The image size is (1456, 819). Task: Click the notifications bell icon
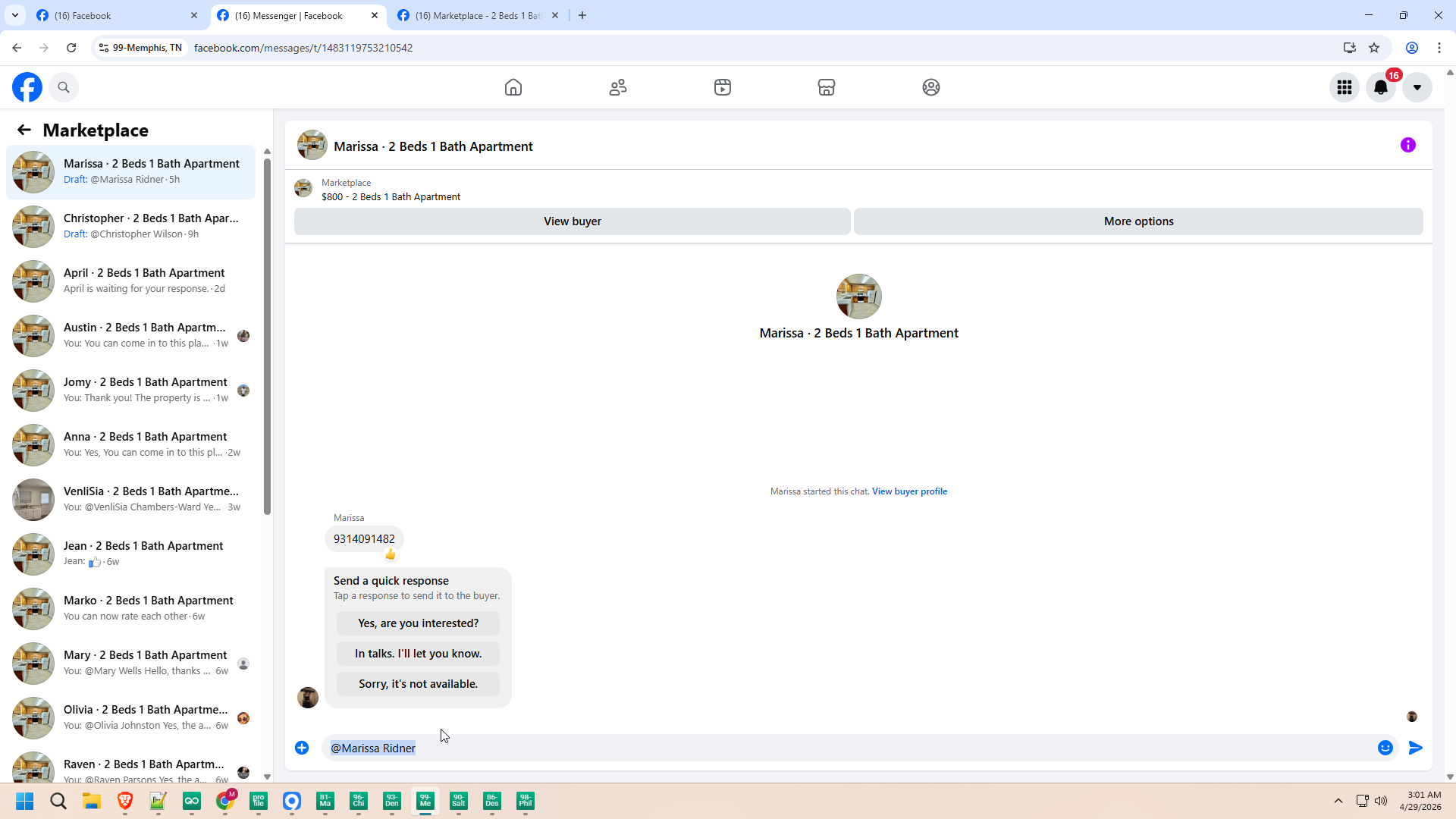click(1381, 87)
